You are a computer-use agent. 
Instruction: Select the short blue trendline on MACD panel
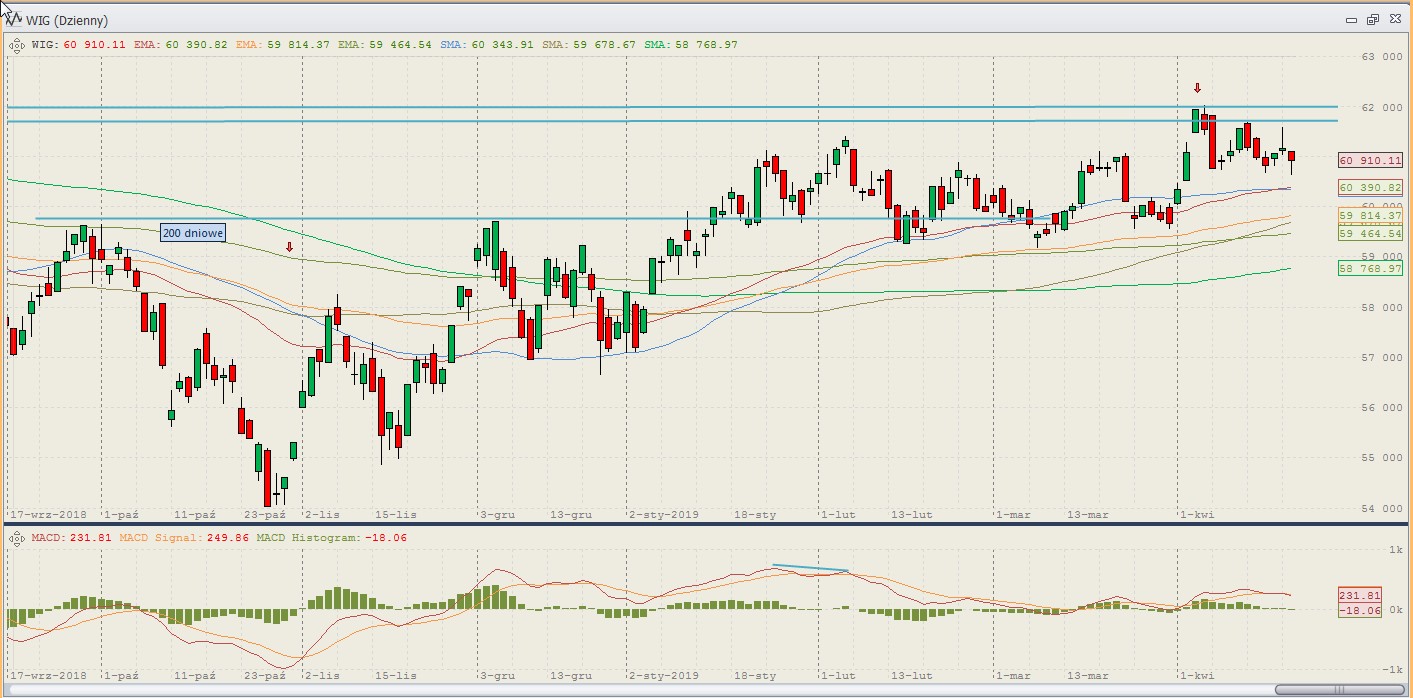(x=810, y=568)
